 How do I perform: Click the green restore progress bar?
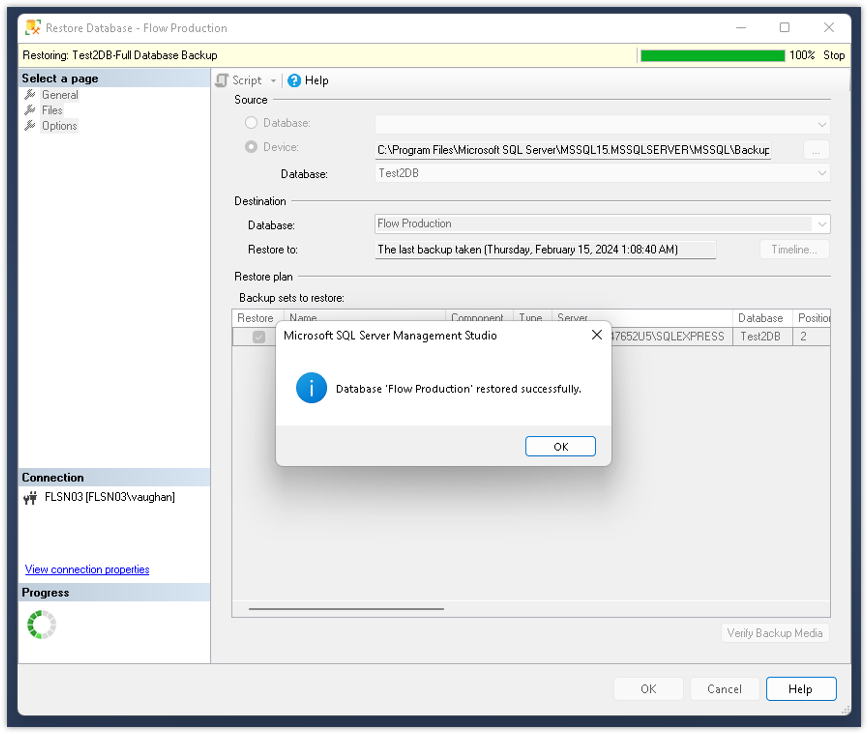coord(712,55)
